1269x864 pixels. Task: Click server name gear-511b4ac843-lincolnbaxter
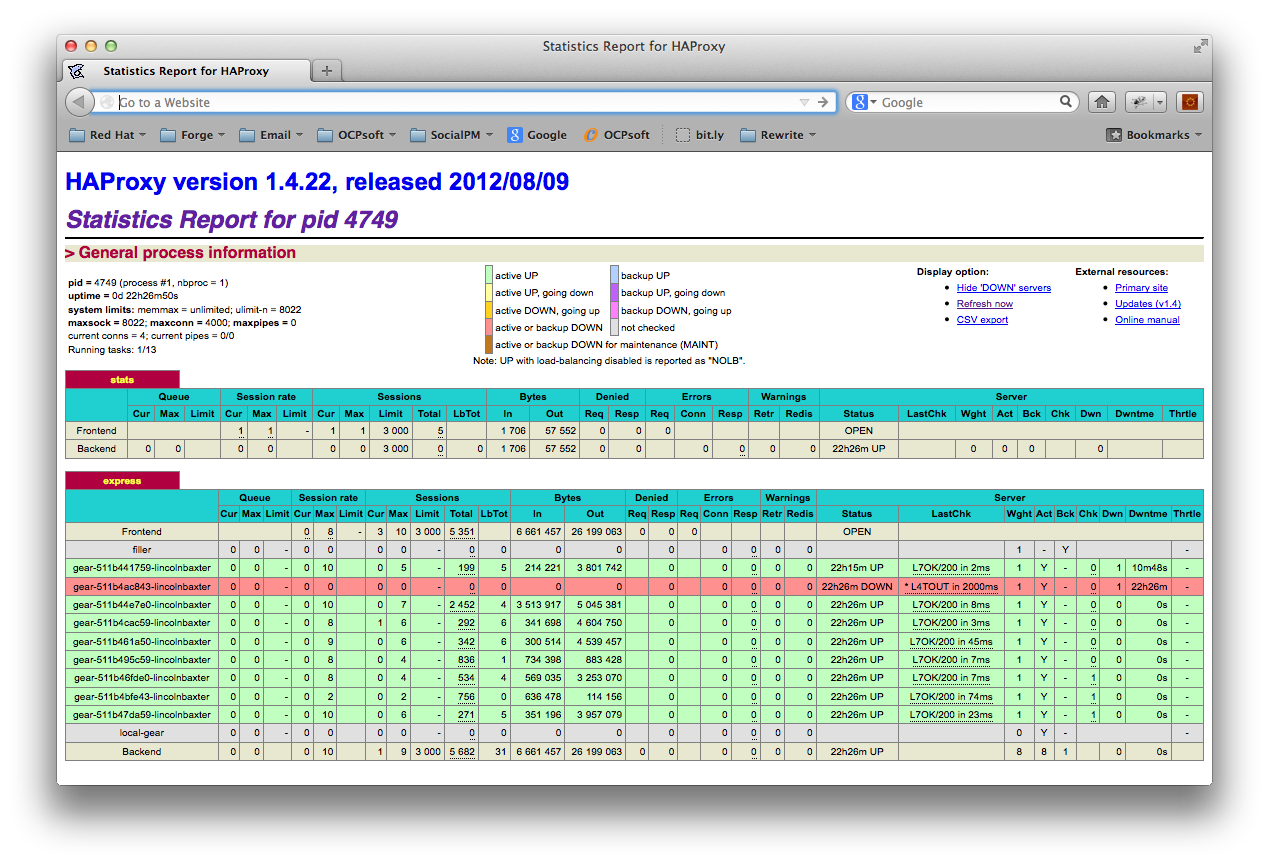coord(141,587)
